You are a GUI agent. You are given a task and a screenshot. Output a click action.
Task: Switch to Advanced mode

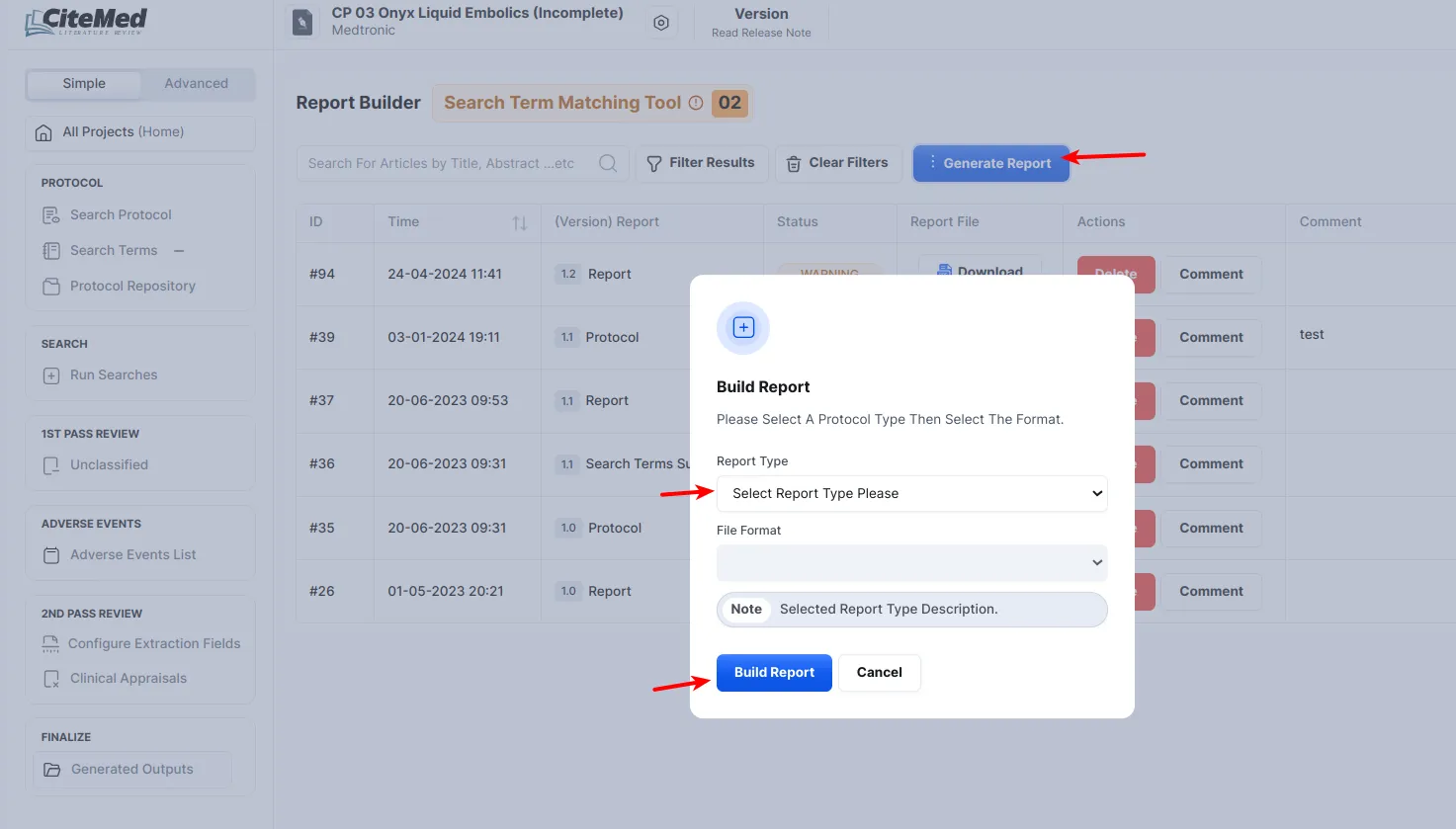tap(196, 84)
